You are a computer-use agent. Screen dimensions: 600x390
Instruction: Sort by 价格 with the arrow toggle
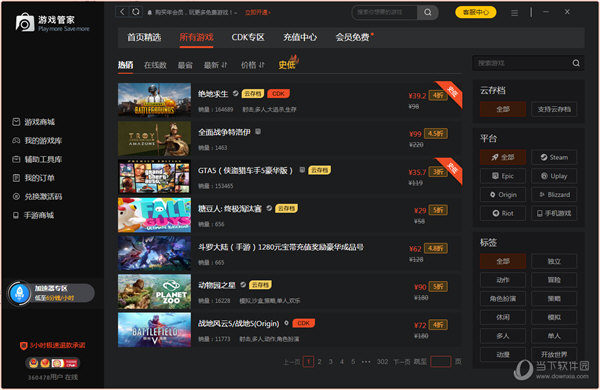(253, 65)
